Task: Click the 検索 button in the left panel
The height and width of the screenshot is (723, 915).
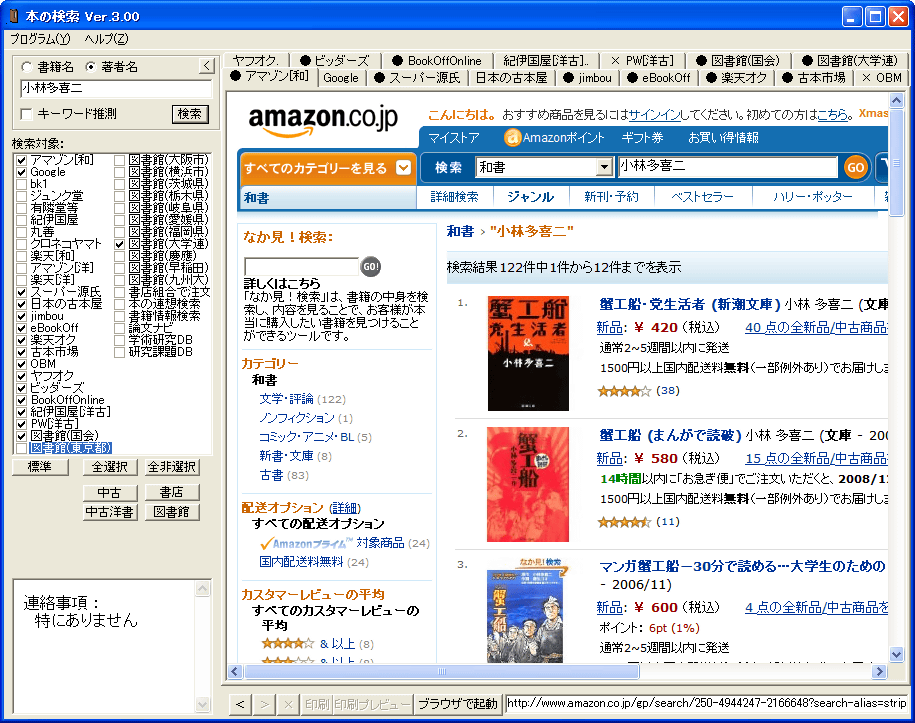Action: [190, 114]
